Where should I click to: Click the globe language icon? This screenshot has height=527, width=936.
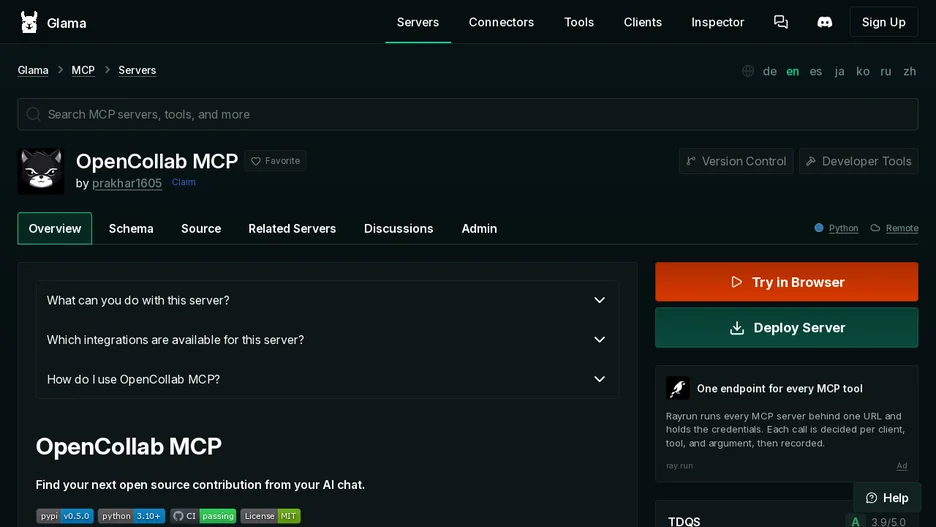point(747,71)
